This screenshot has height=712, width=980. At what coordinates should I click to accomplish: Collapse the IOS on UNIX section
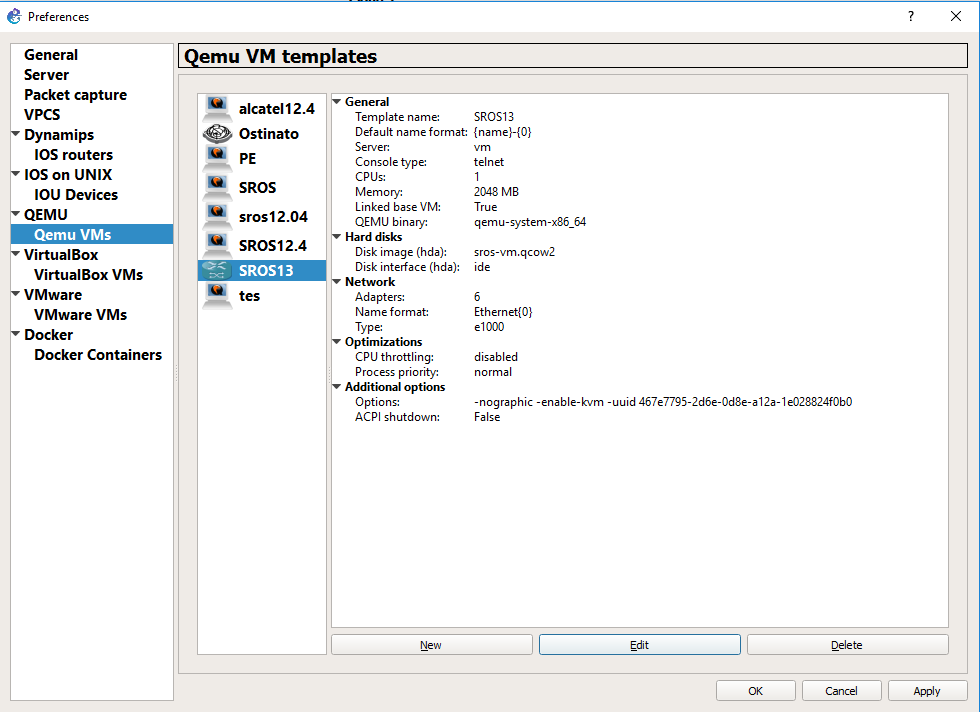(x=16, y=174)
